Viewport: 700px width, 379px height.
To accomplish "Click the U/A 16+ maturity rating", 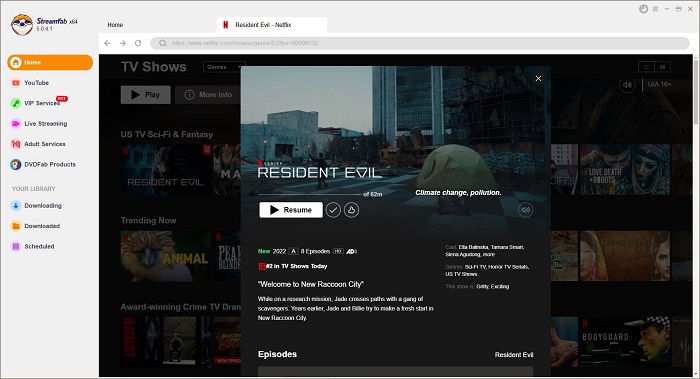I will (x=659, y=84).
